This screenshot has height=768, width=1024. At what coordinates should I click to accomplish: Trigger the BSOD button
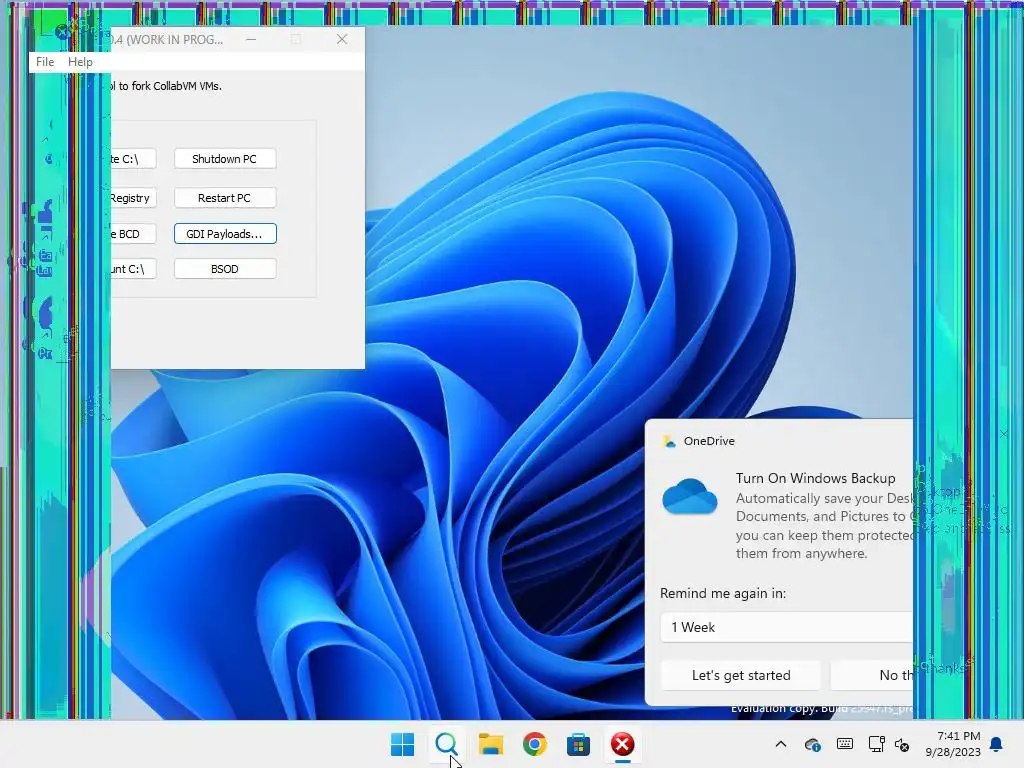(x=225, y=269)
